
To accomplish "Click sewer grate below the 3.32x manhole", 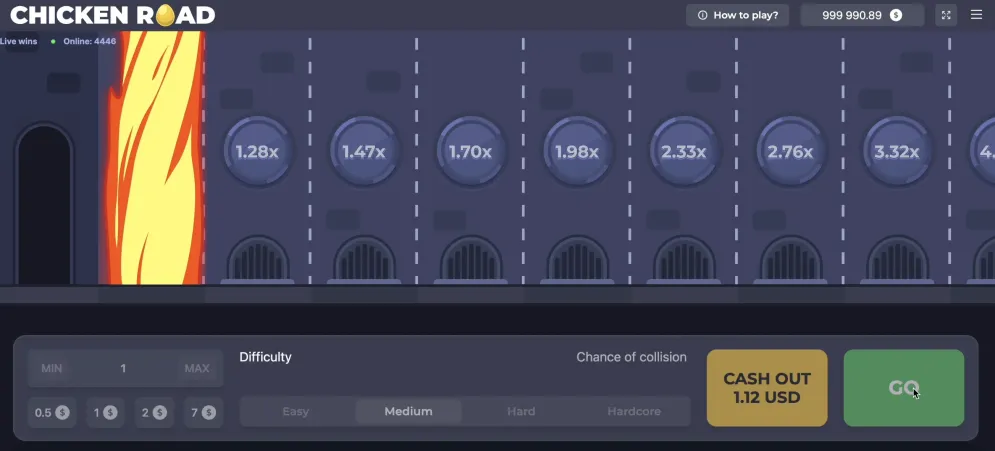I will click(x=897, y=260).
